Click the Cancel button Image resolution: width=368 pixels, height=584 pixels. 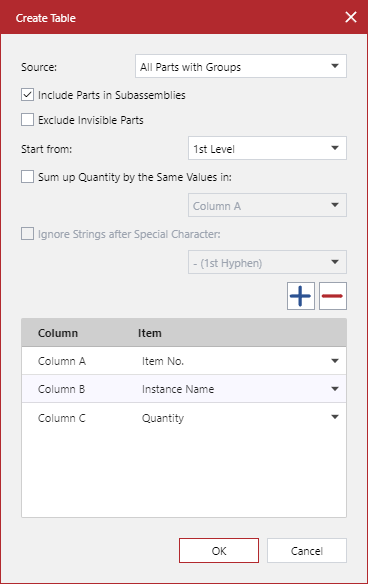tap(307, 550)
